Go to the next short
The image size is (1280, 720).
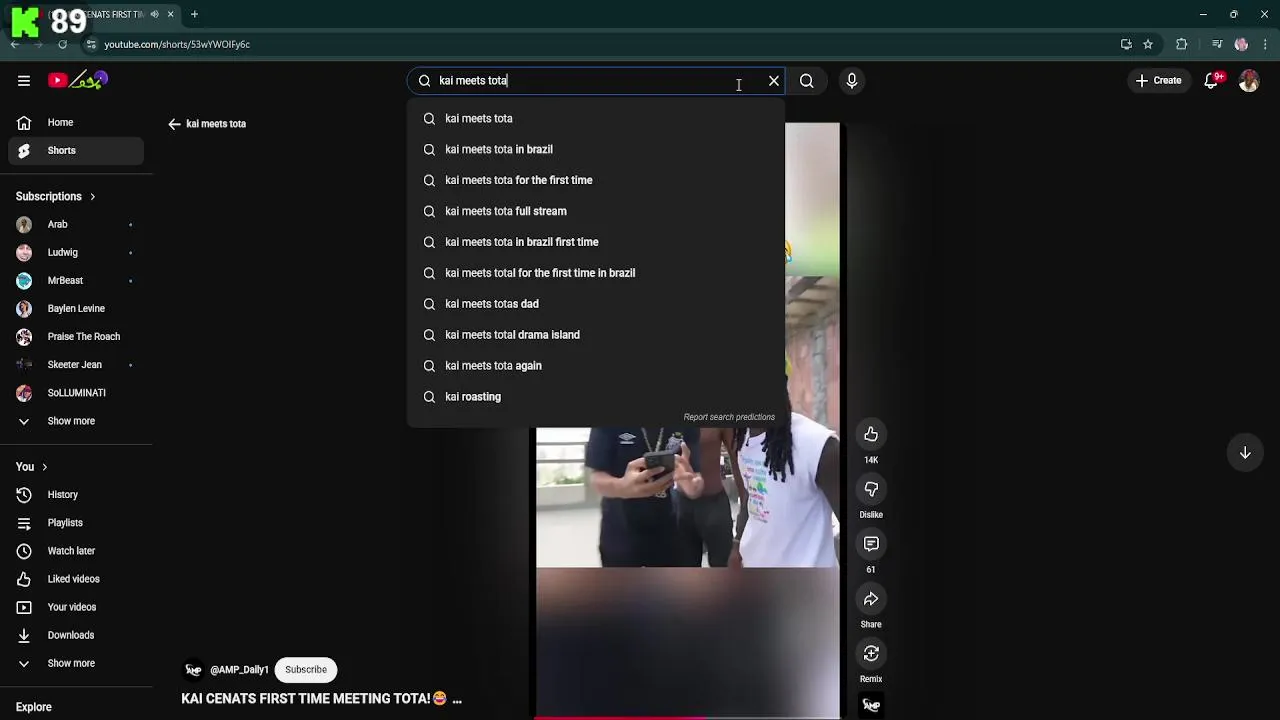click(x=1245, y=453)
